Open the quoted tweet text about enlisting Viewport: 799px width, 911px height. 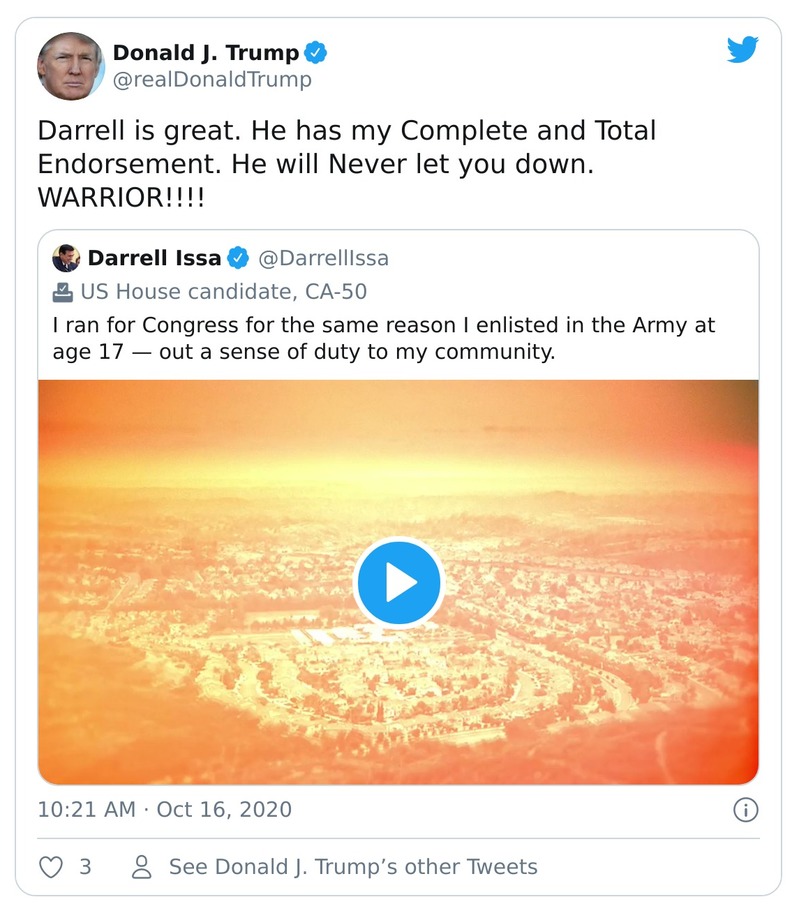[x=383, y=339]
